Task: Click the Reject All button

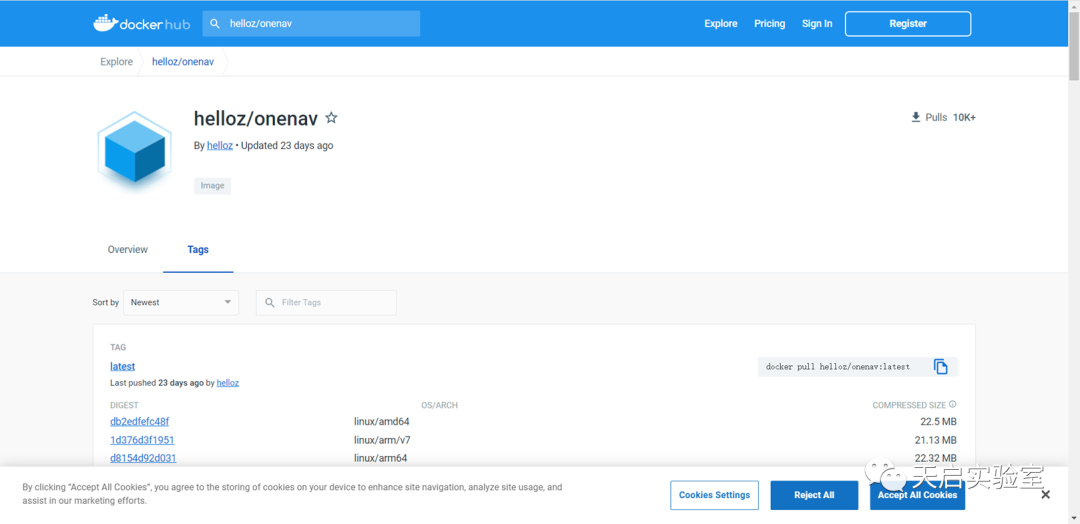Action: pyautogui.click(x=814, y=495)
